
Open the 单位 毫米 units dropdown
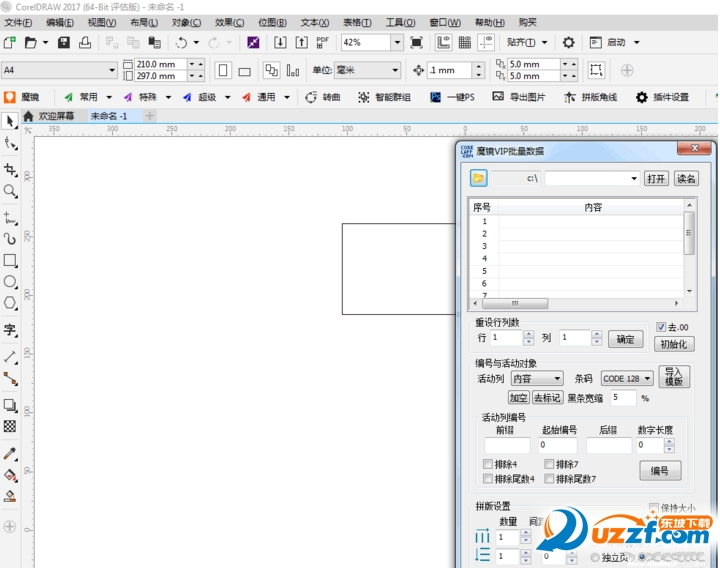click(395, 70)
